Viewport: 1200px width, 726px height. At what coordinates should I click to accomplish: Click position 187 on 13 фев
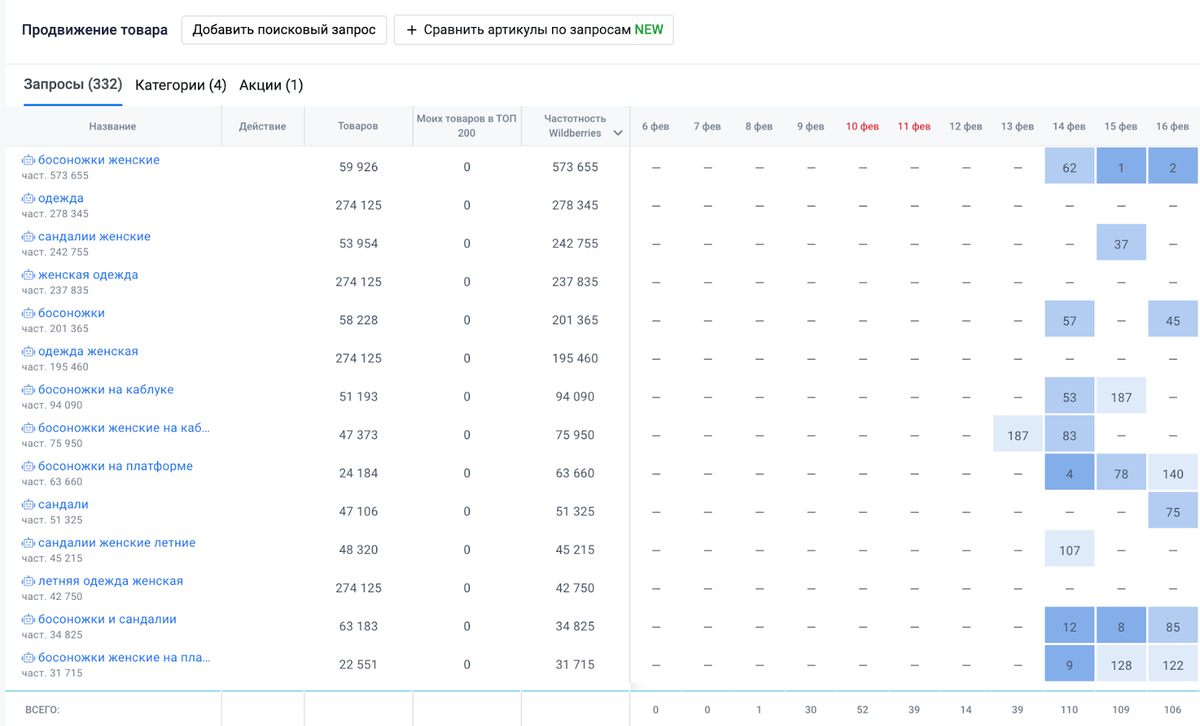click(x=1018, y=435)
